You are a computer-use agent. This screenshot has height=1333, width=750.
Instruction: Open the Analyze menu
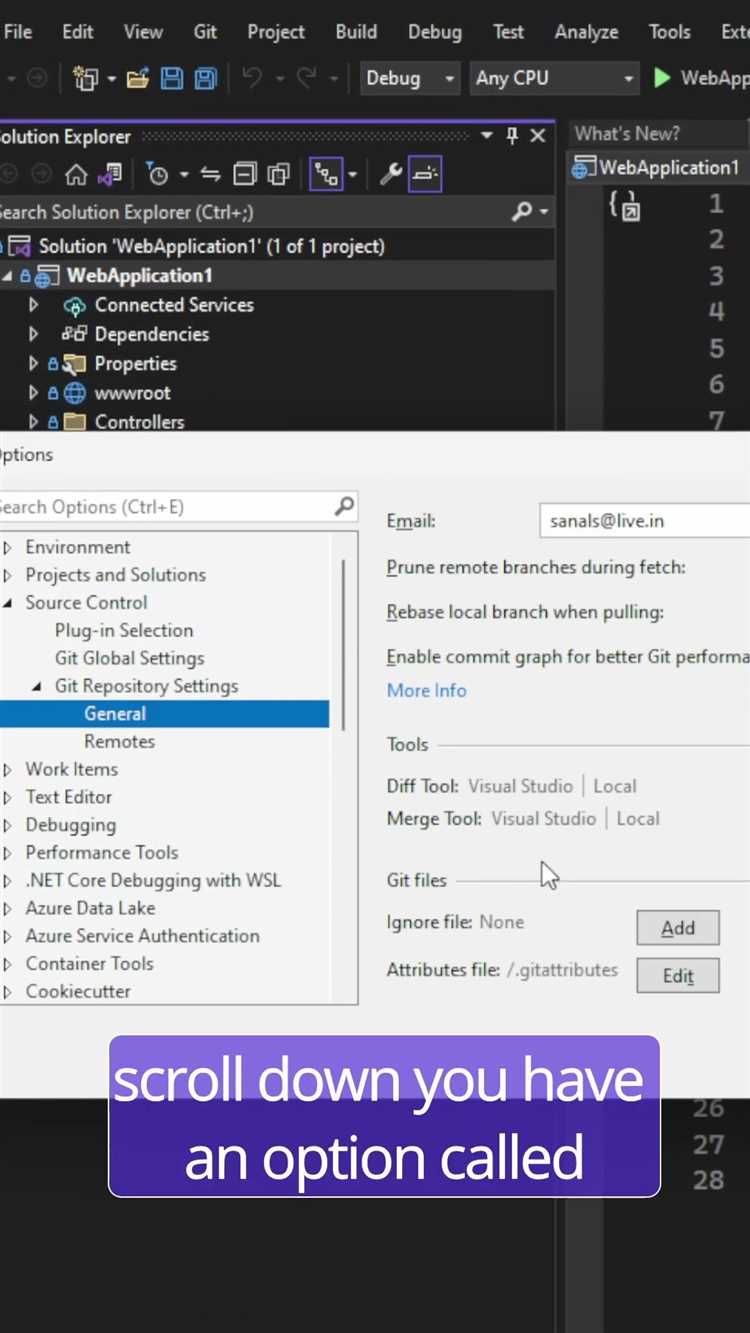pos(586,31)
